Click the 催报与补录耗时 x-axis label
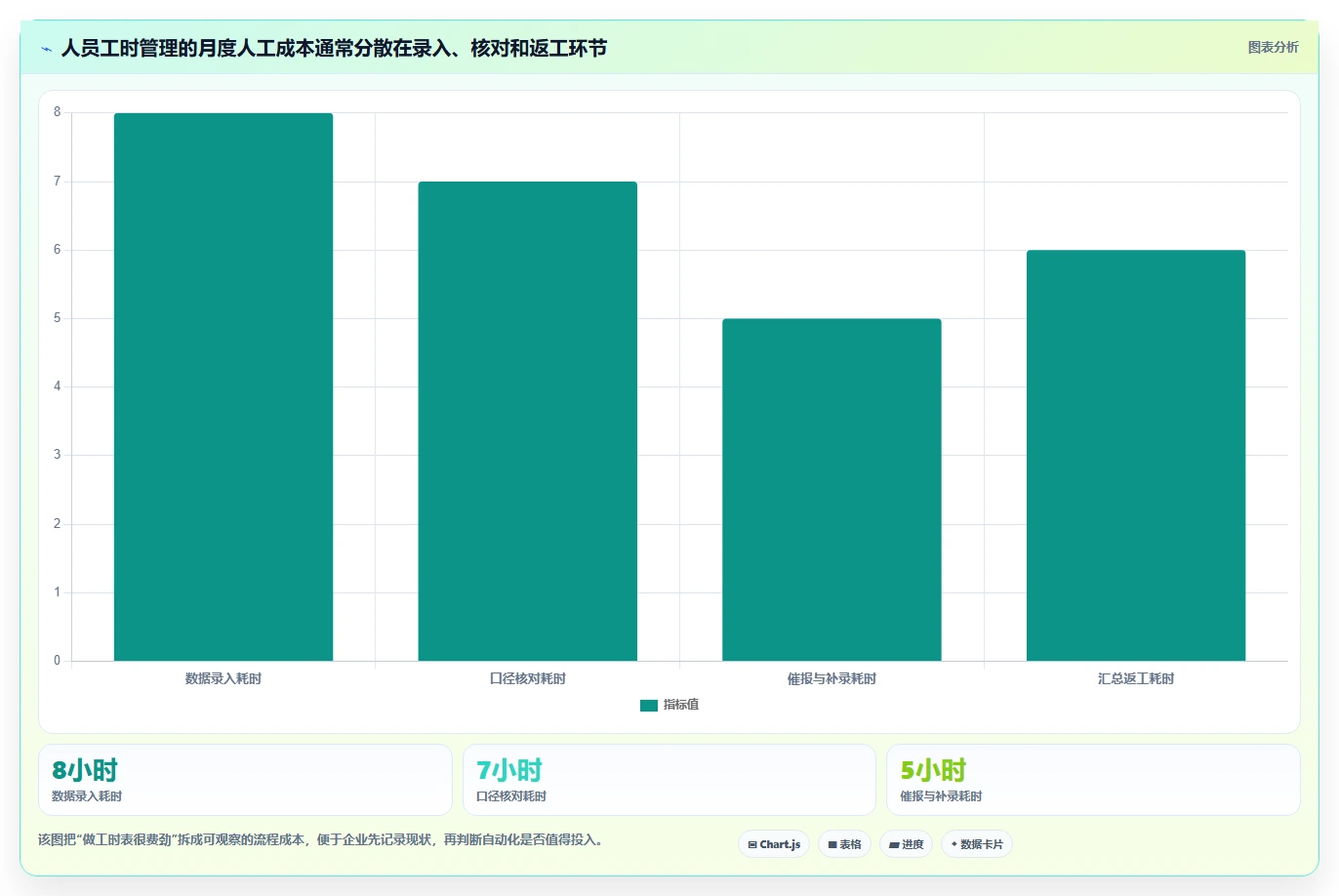The image size is (1339, 896). [832, 678]
